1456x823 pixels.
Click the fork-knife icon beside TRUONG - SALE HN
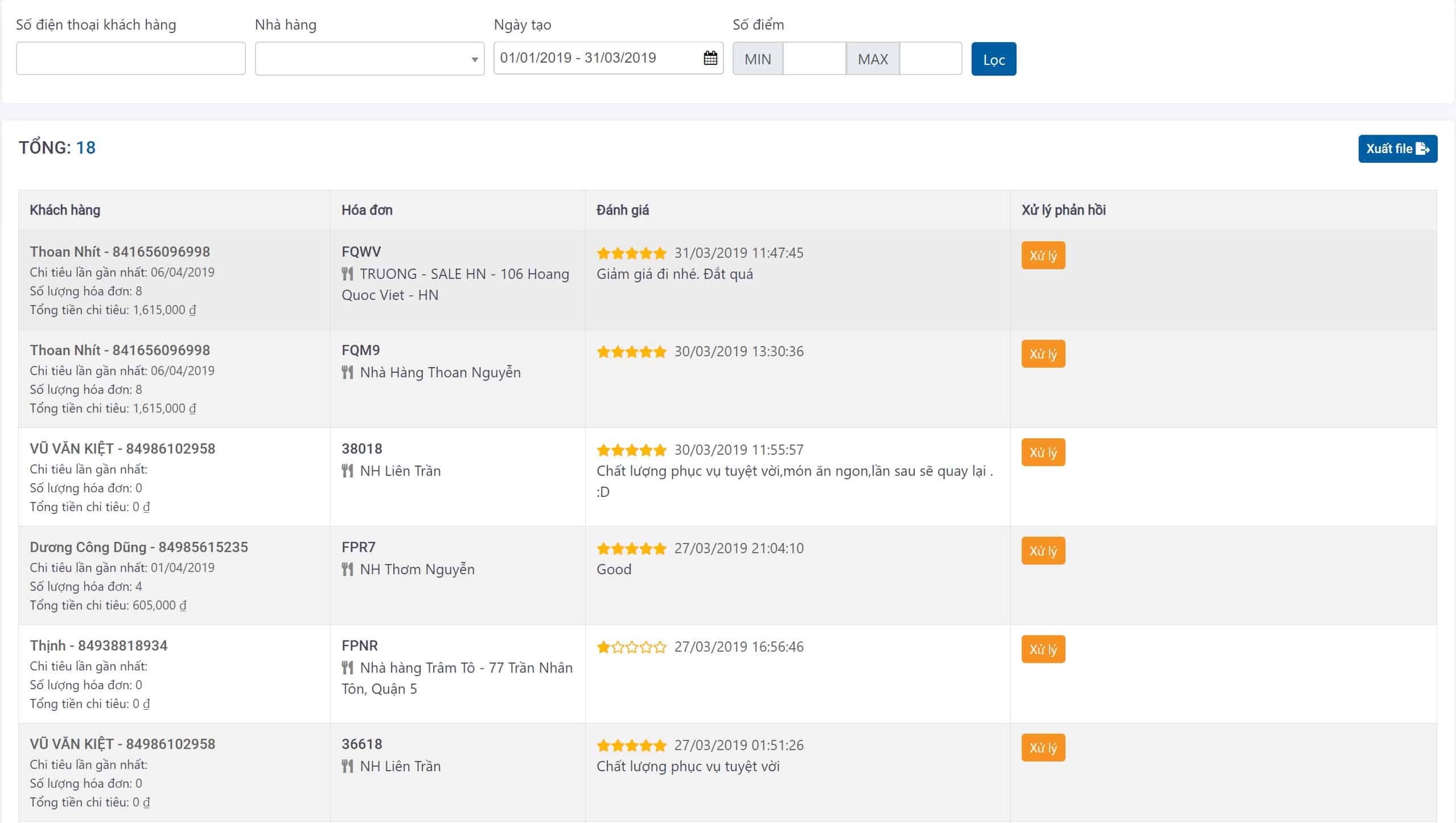pyautogui.click(x=347, y=274)
